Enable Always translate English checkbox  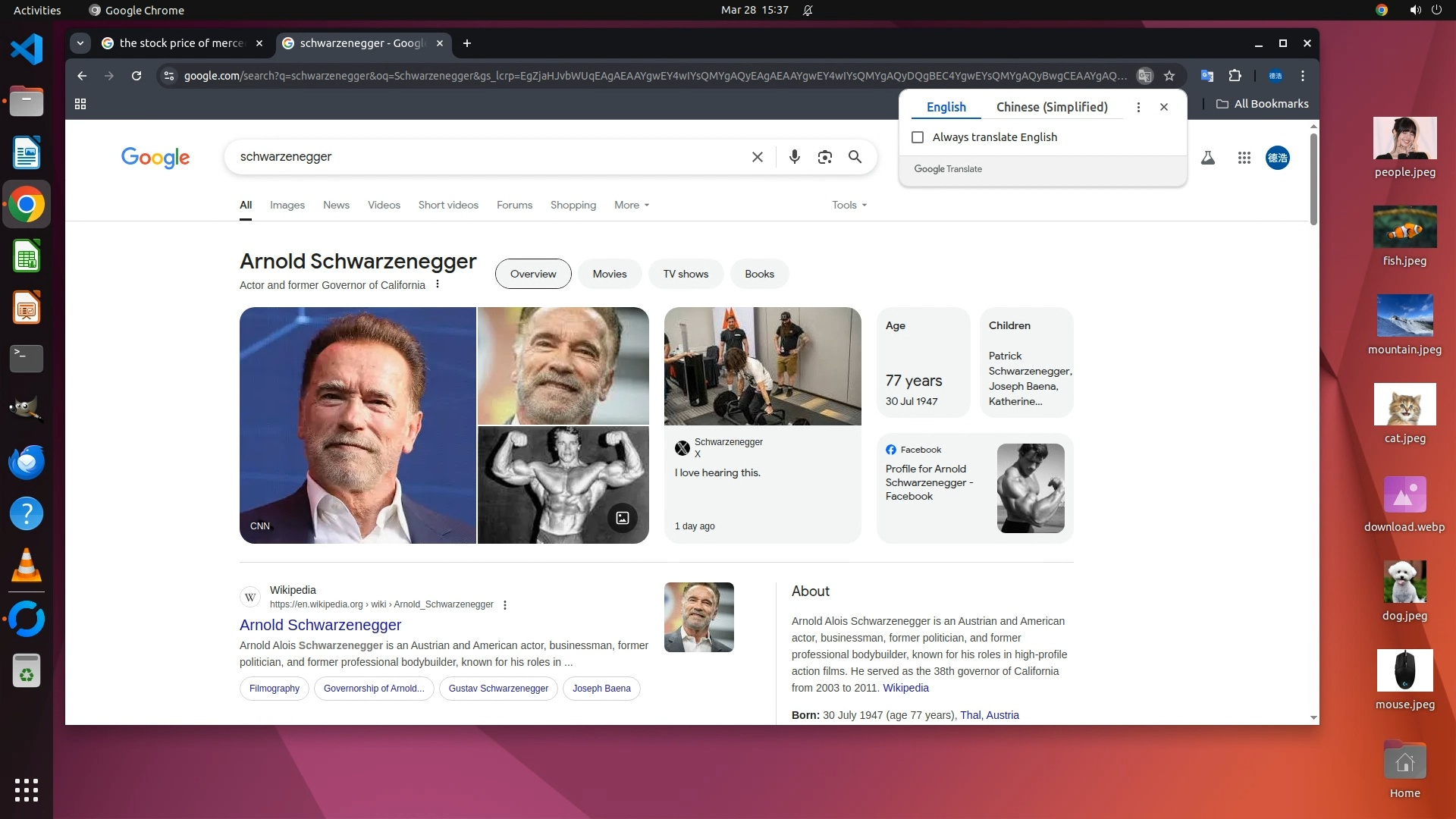click(918, 137)
